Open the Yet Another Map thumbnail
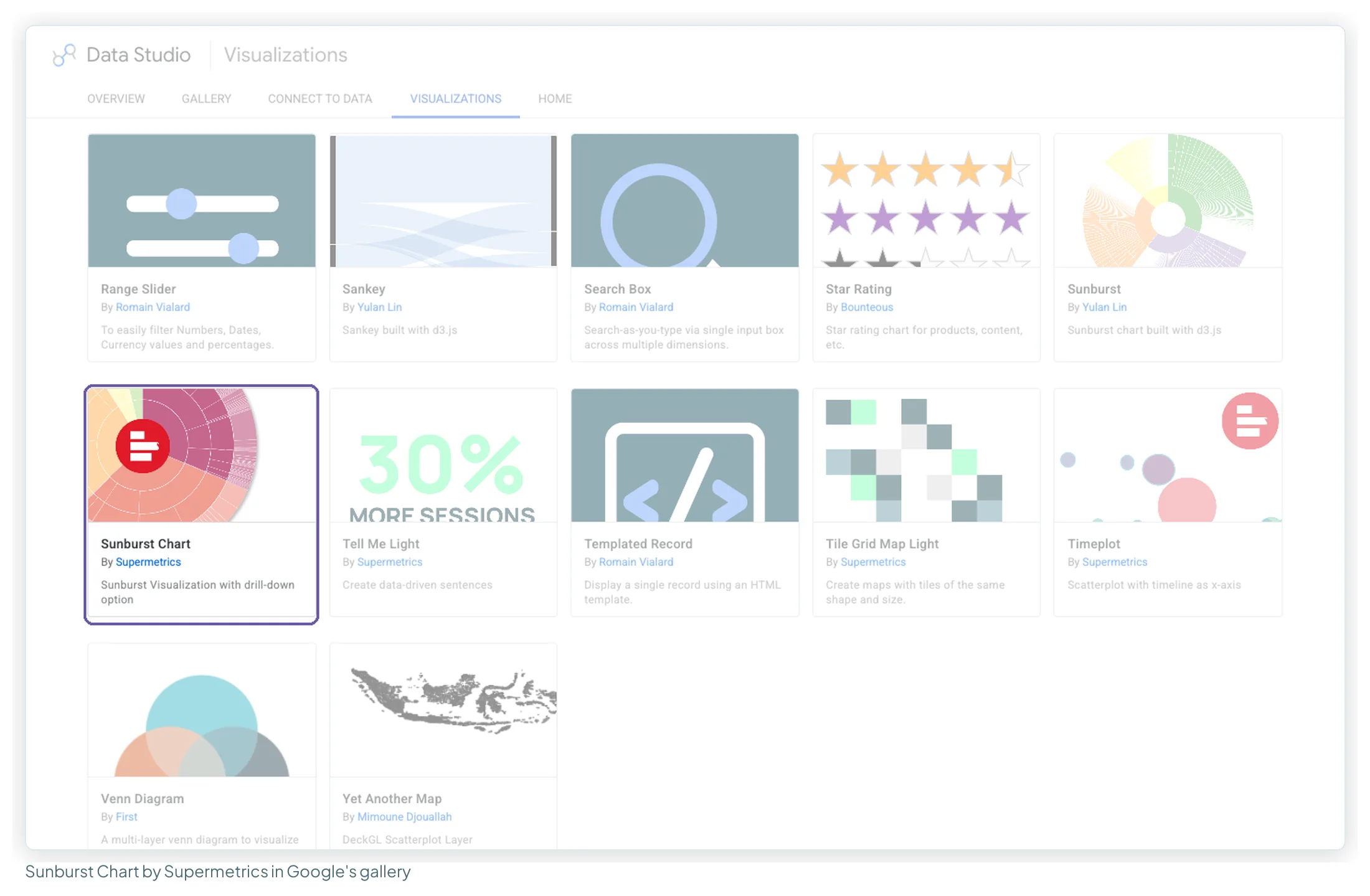 [443, 710]
